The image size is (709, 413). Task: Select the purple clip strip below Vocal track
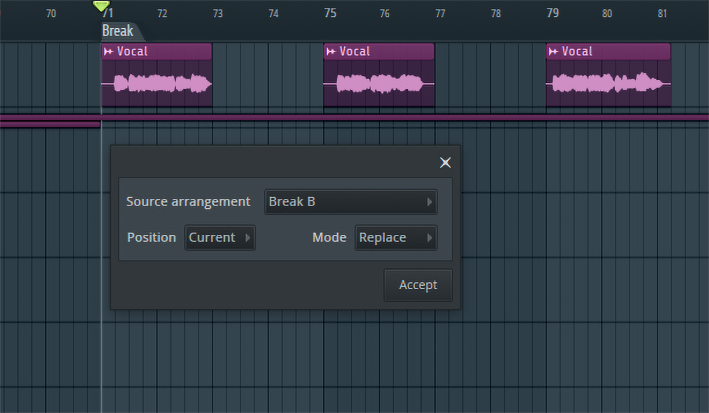(400, 118)
